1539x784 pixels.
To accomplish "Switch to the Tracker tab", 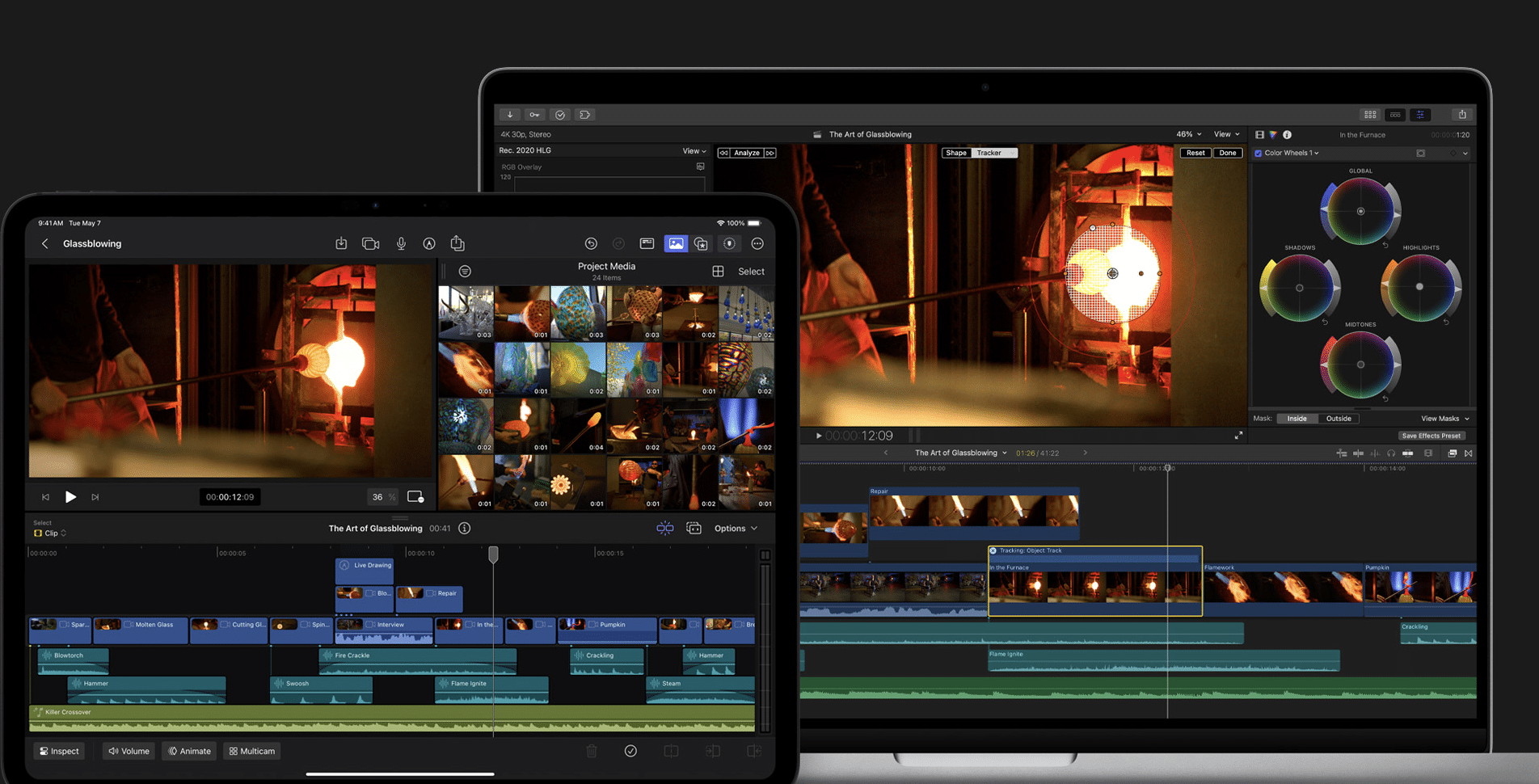I will (989, 153).
